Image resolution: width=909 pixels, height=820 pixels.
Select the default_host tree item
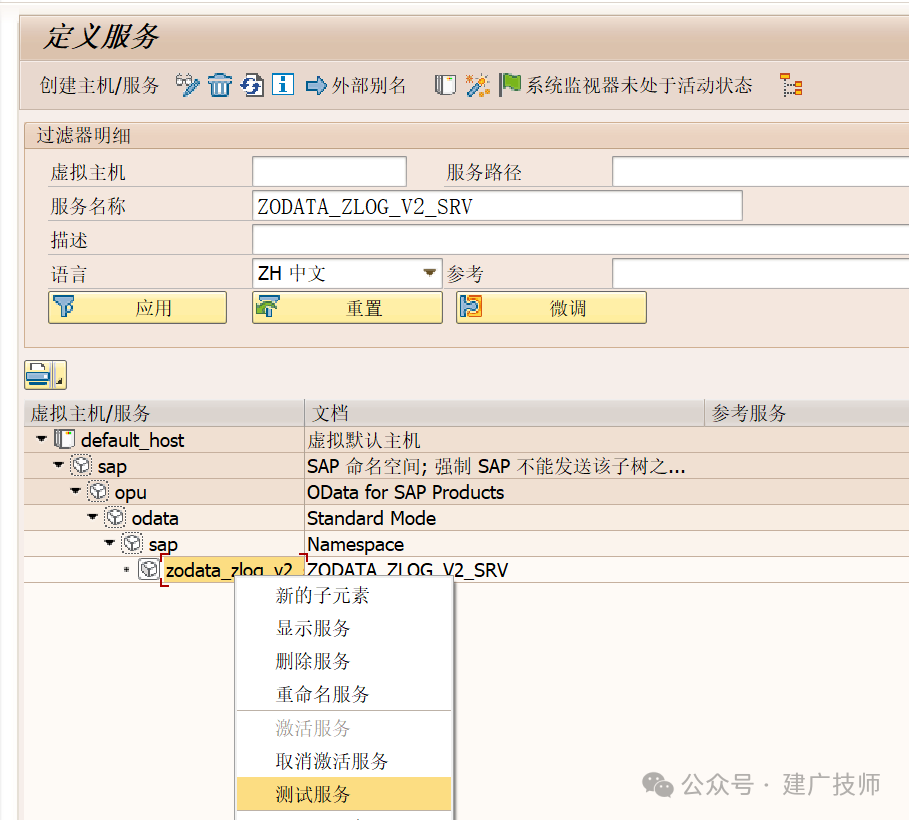coord(132,440)
